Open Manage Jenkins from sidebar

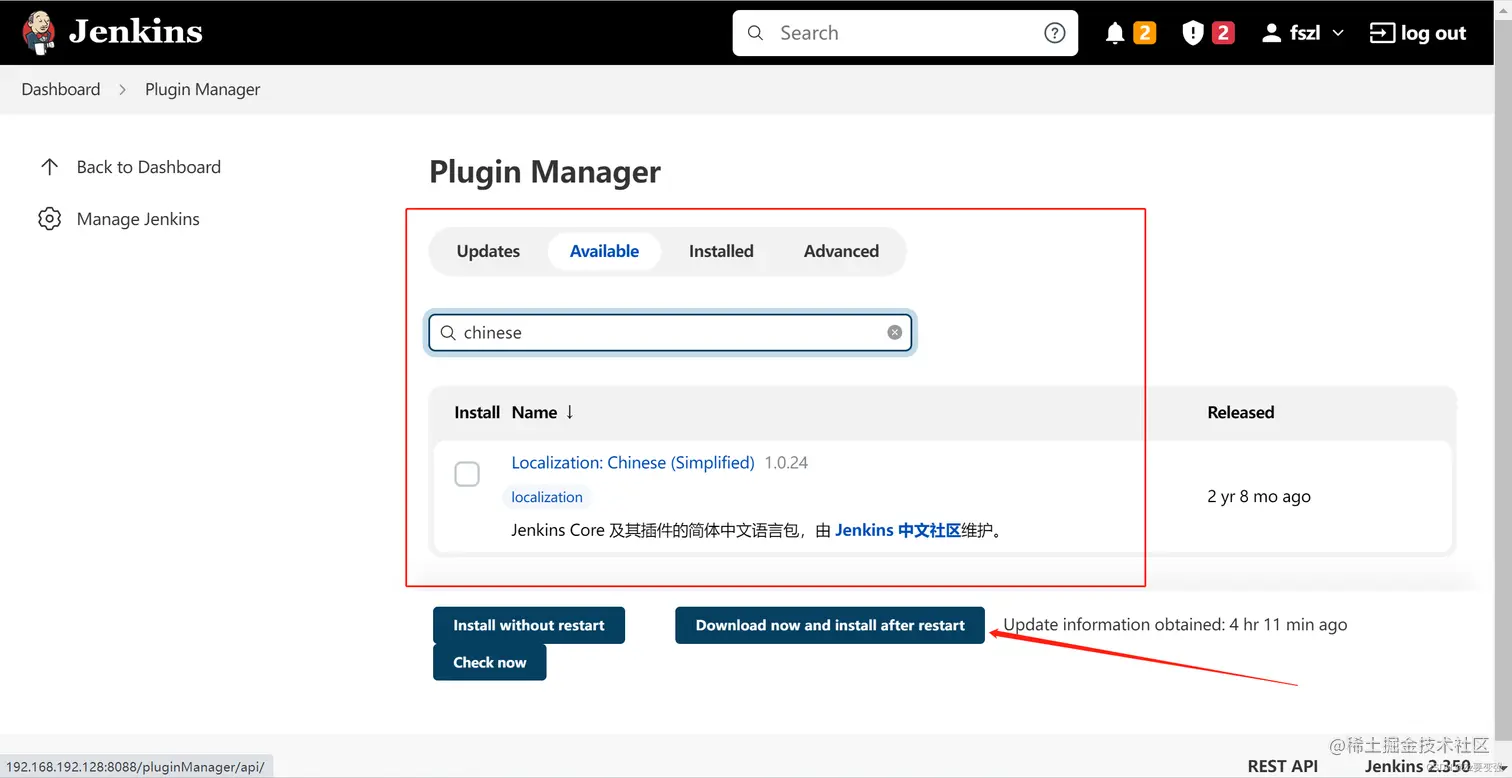tap(138, 219)
